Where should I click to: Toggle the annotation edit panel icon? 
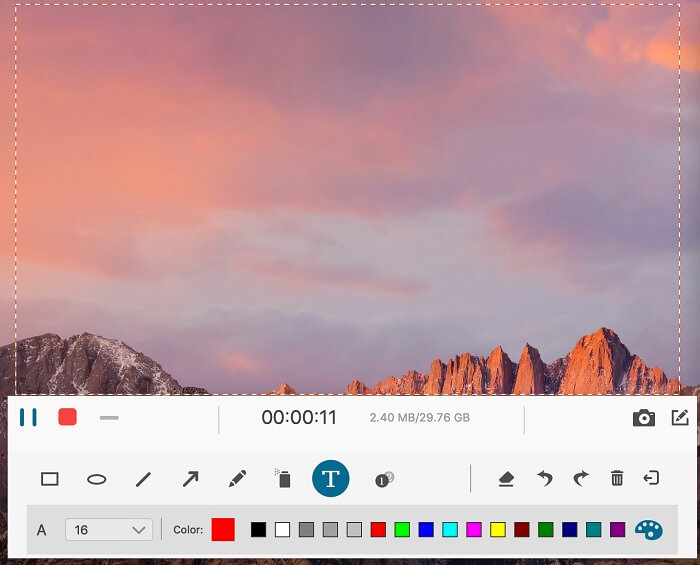[680, 417]
